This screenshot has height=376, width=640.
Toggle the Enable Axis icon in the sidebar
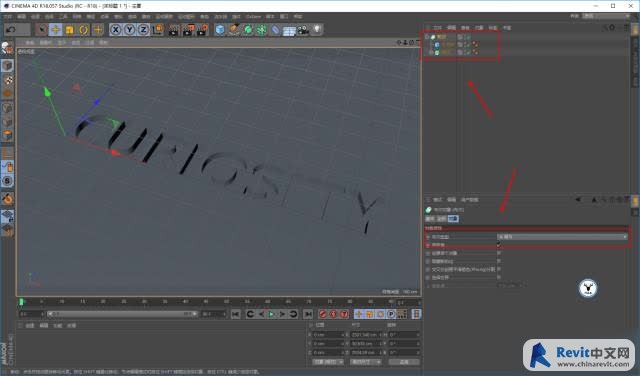click(7, 153)
